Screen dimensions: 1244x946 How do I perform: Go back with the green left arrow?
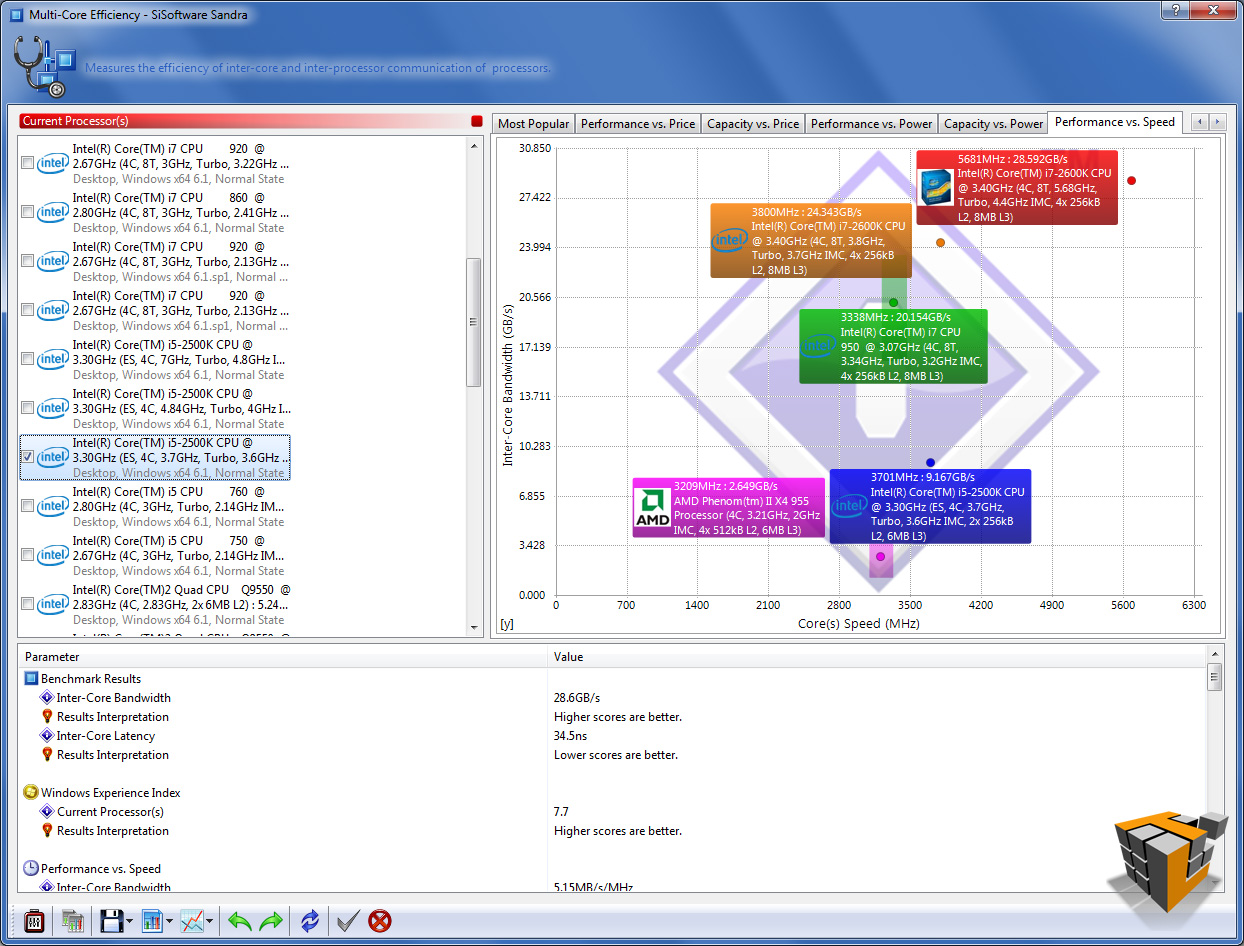point(239,920)
